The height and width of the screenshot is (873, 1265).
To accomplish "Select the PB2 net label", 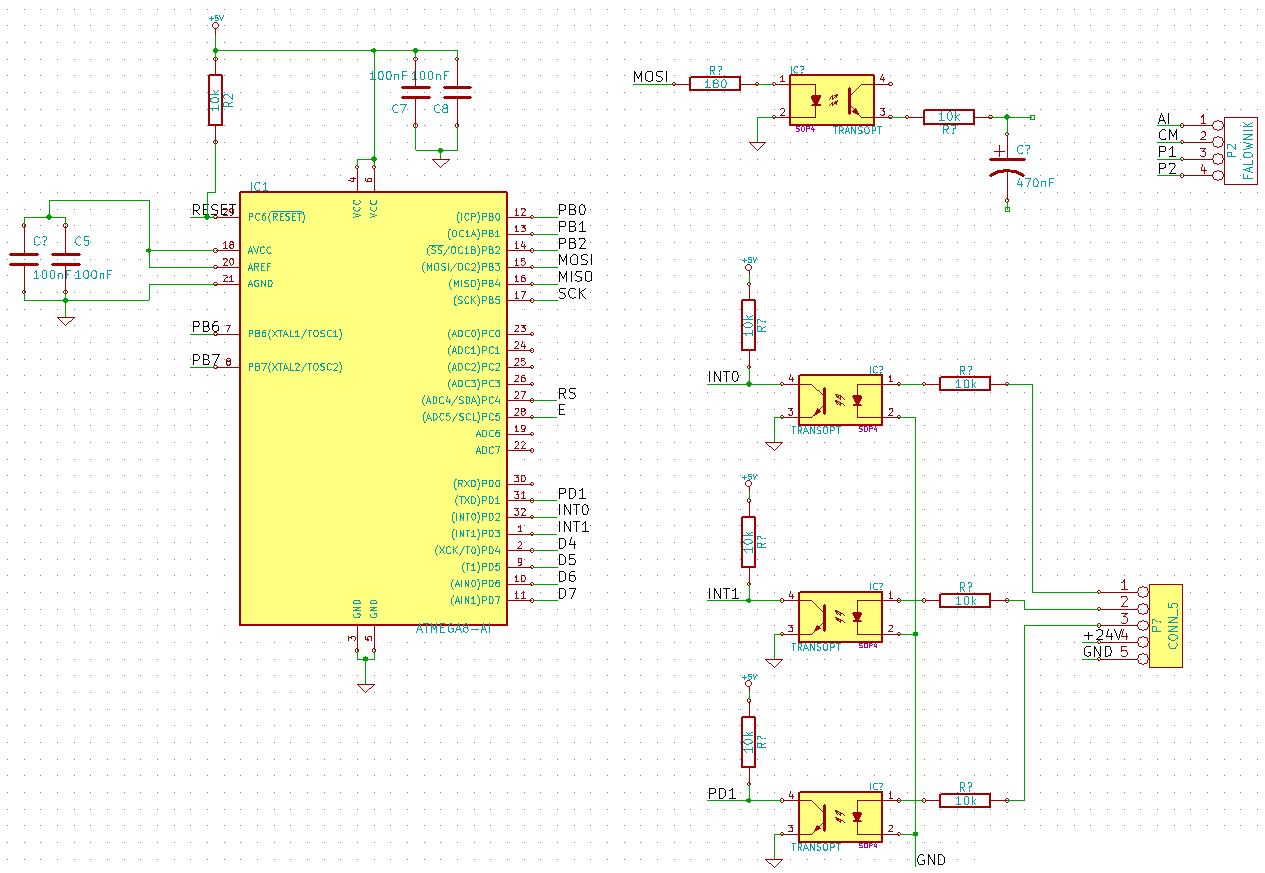I will [x=572, y=244].
